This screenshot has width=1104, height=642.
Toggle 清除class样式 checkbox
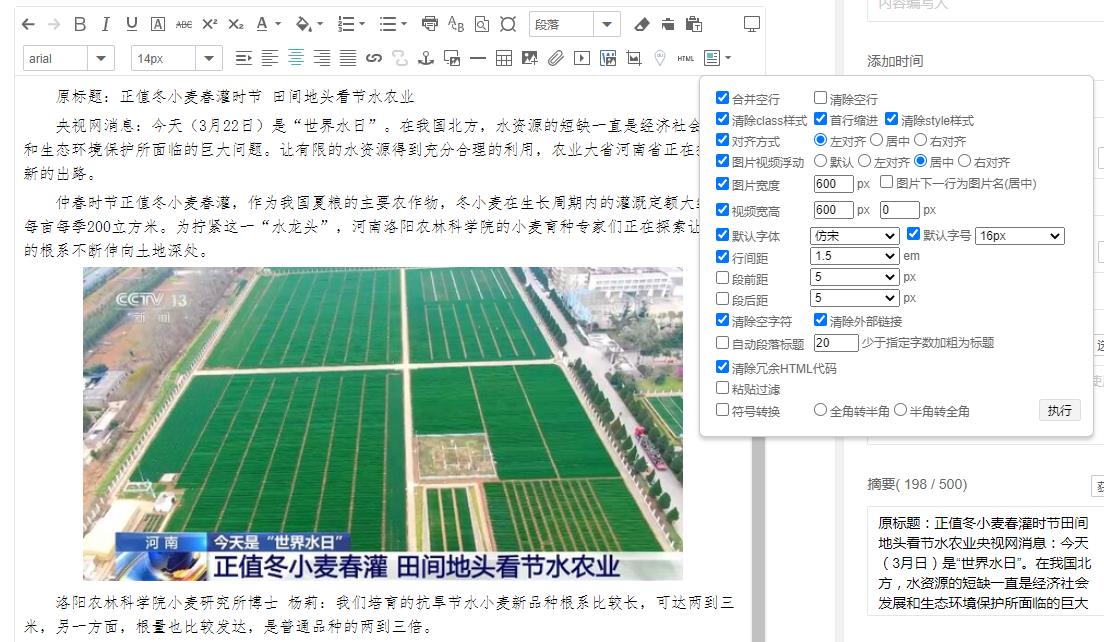click(722, 119)
